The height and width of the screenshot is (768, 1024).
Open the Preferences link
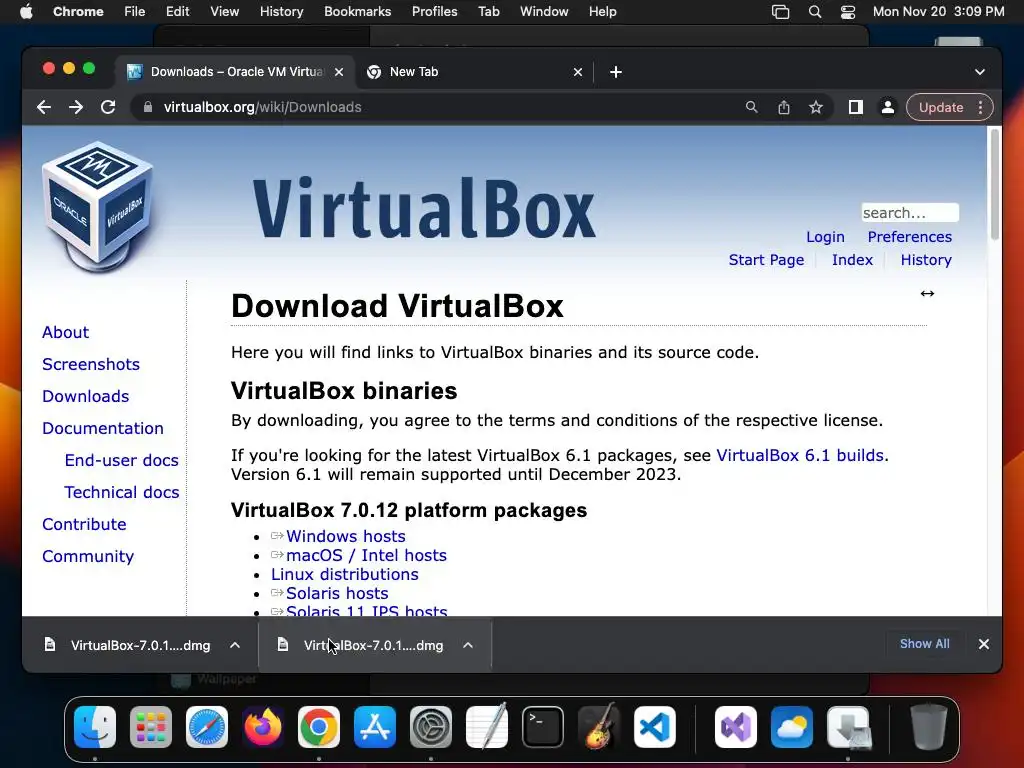[909, 237]
